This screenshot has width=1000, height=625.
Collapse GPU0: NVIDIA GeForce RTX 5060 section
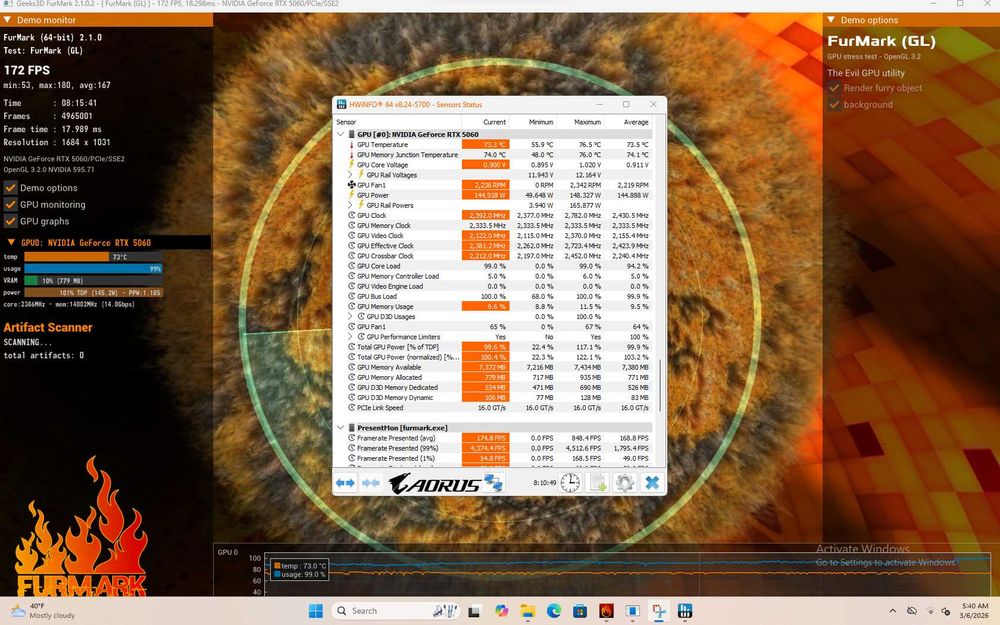point(11,242)
